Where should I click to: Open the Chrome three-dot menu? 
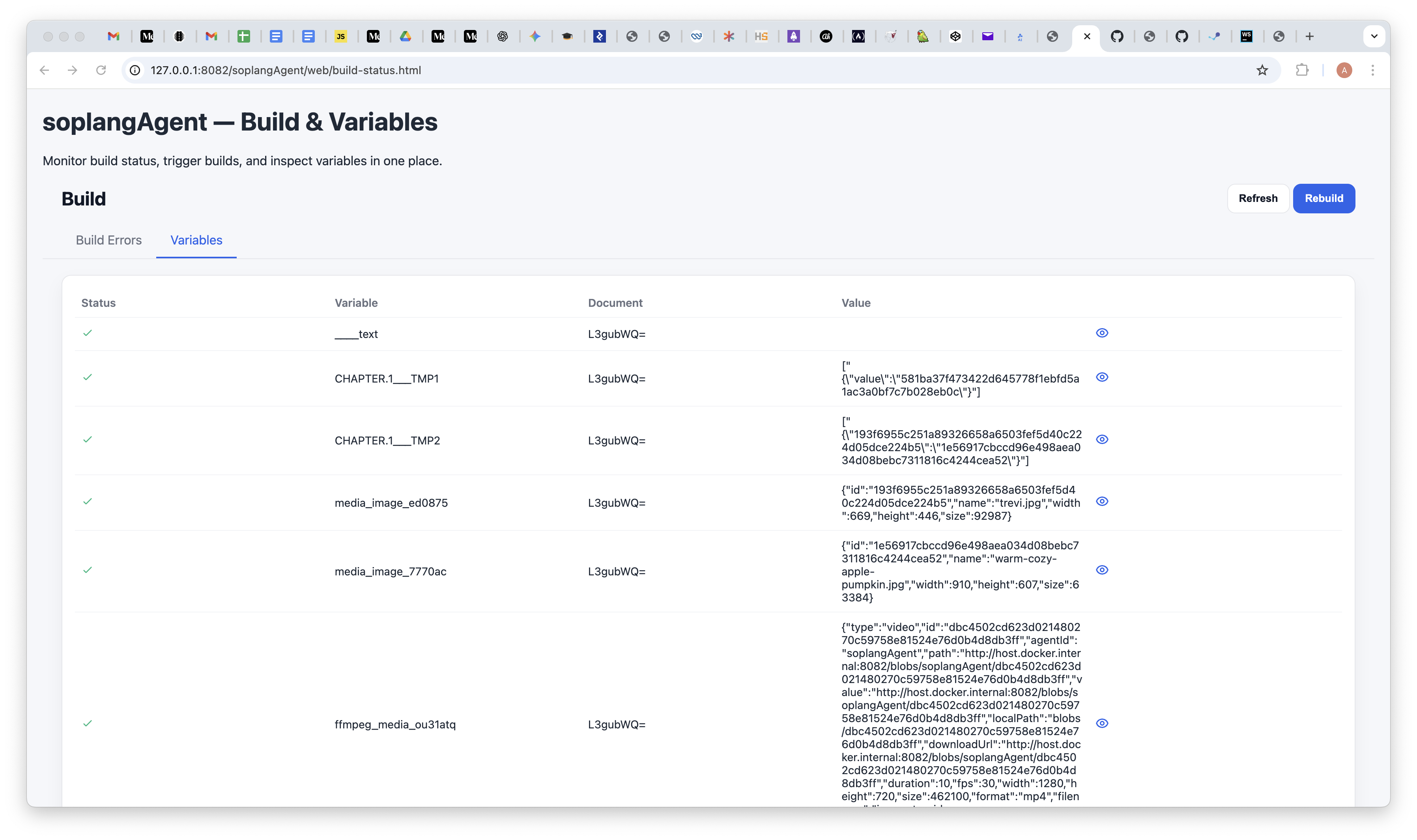(x=1372, y=70)
